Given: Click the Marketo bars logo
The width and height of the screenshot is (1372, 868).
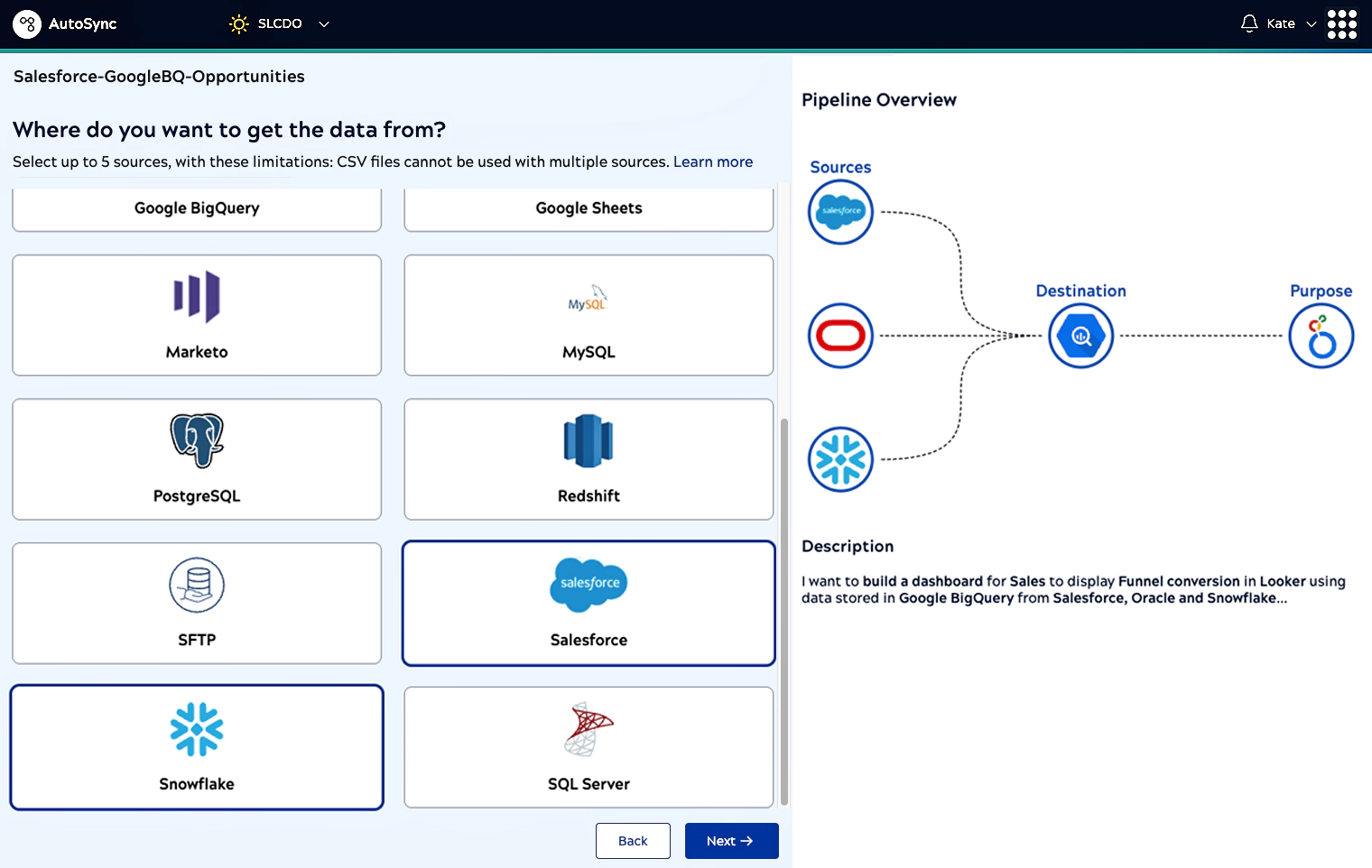Looking at the screenshot, I should click(x=197, y=296).
